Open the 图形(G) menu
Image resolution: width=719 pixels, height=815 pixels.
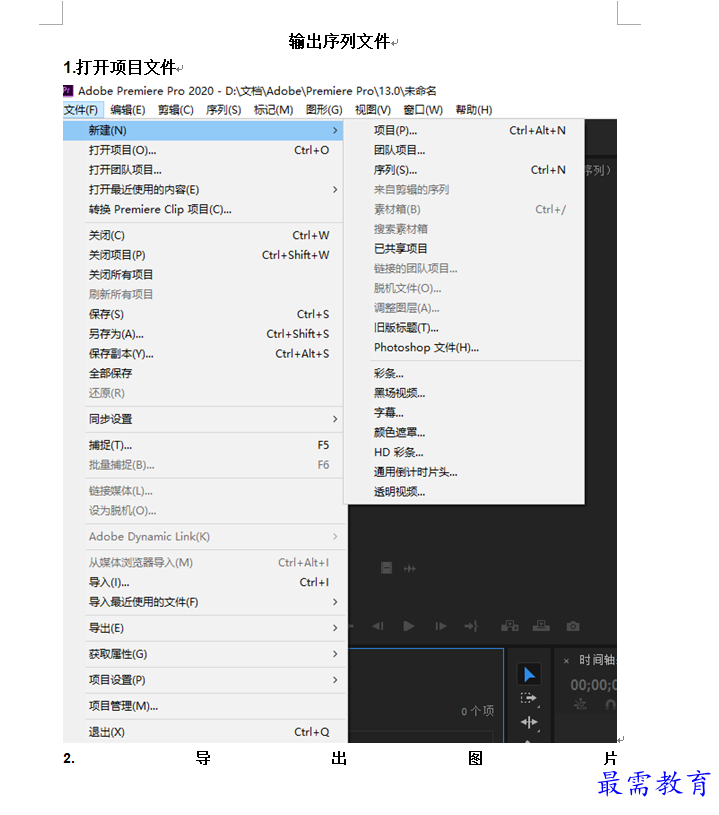click(324, 110)
